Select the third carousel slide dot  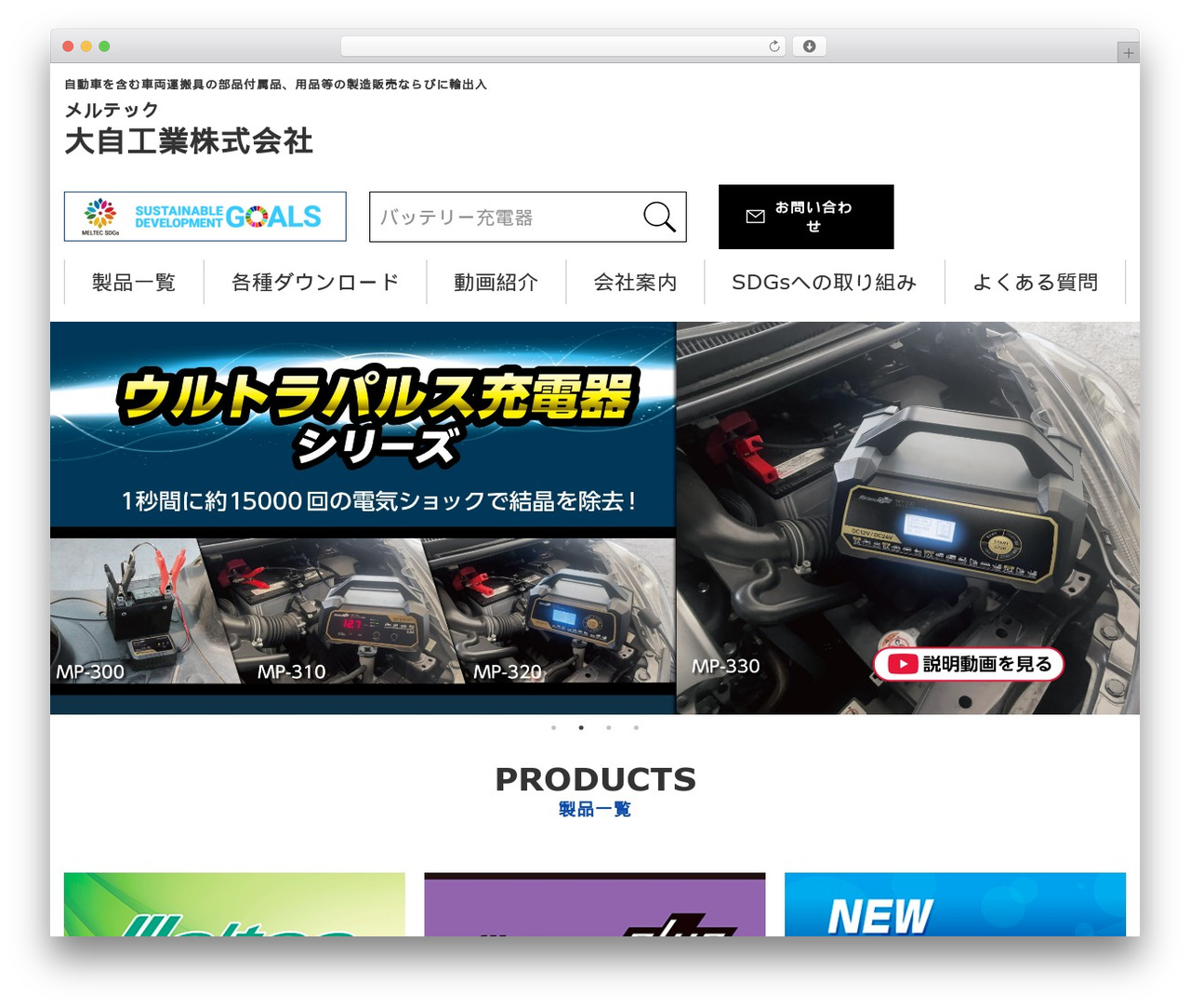(x=609, y=727)
